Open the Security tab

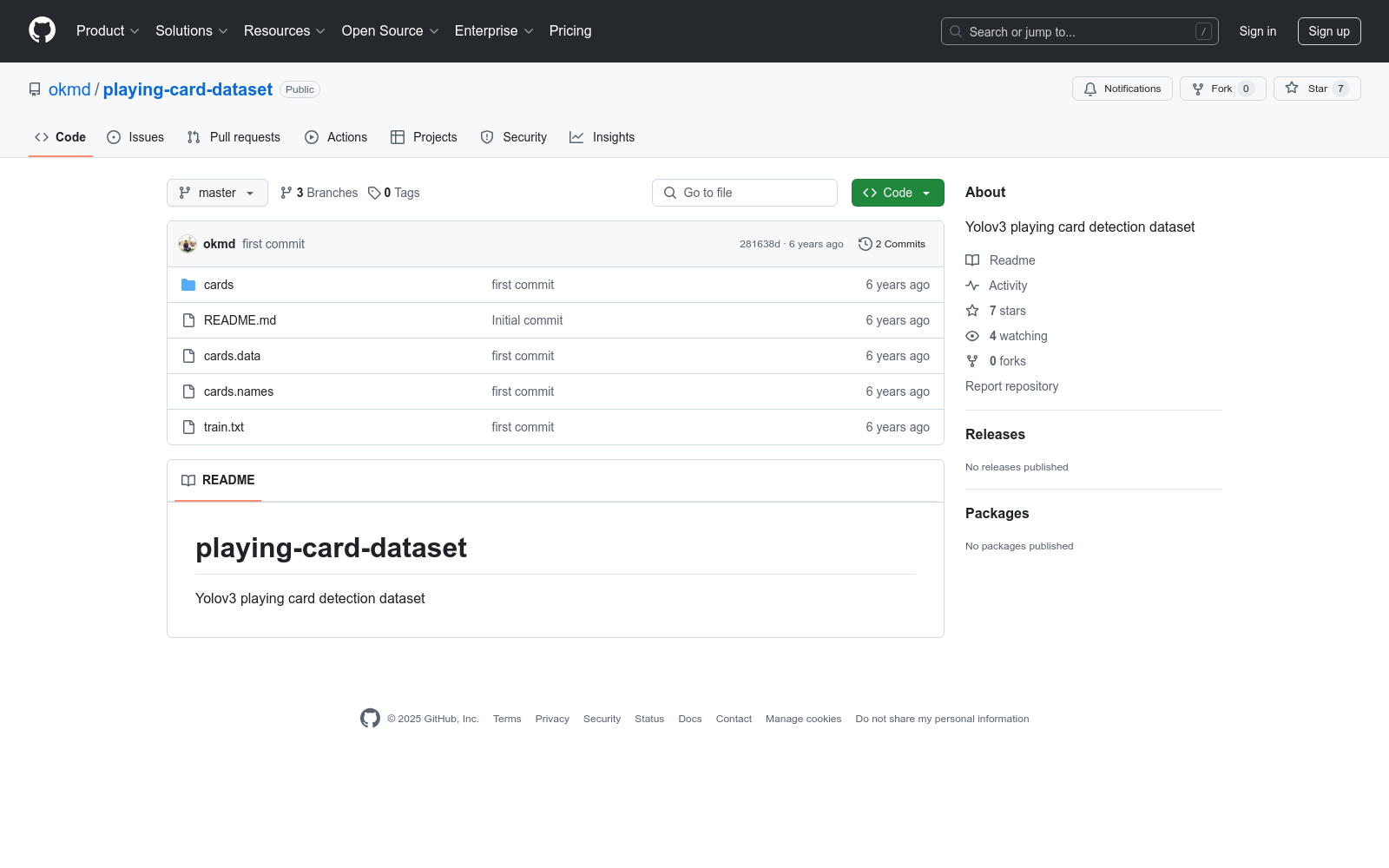pyautogui.click(x=514, y=137)
